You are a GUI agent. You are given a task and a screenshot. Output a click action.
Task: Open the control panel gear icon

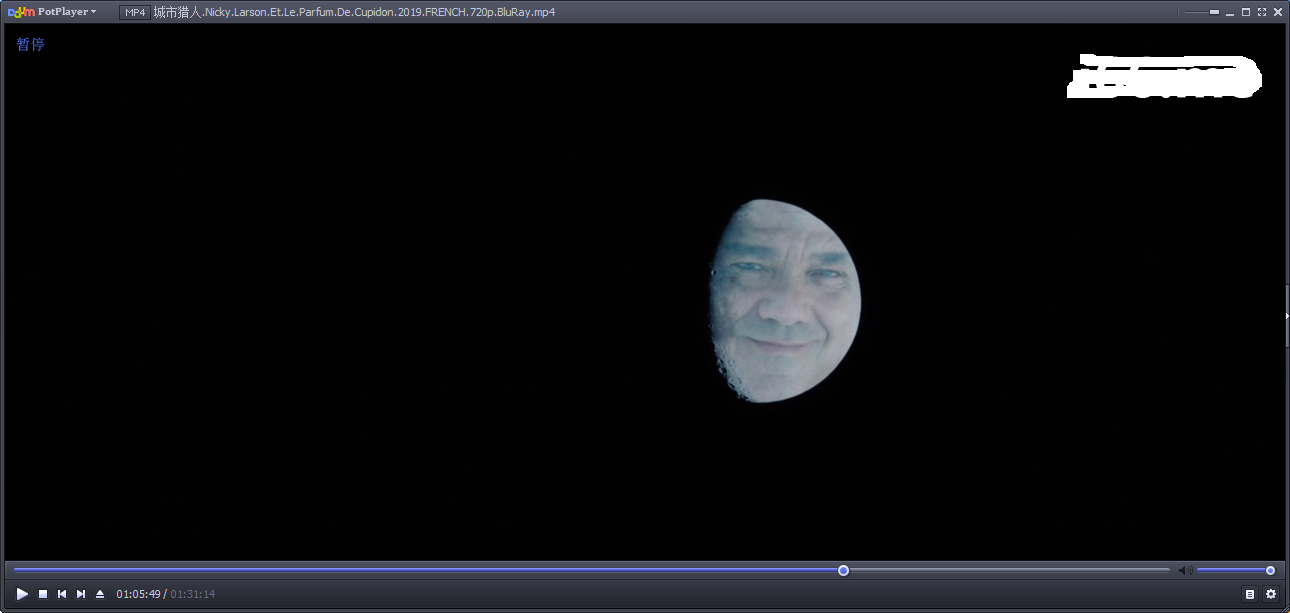pos(1271,594)
